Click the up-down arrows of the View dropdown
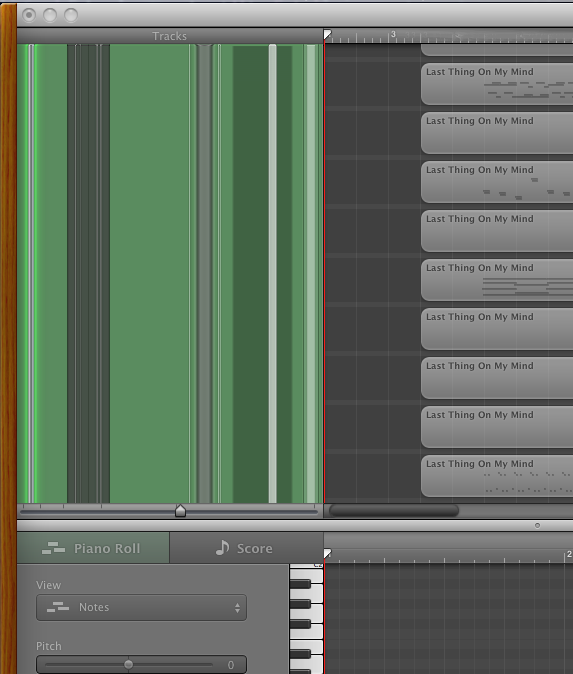573x674 pixels. (x=237, y=607)
